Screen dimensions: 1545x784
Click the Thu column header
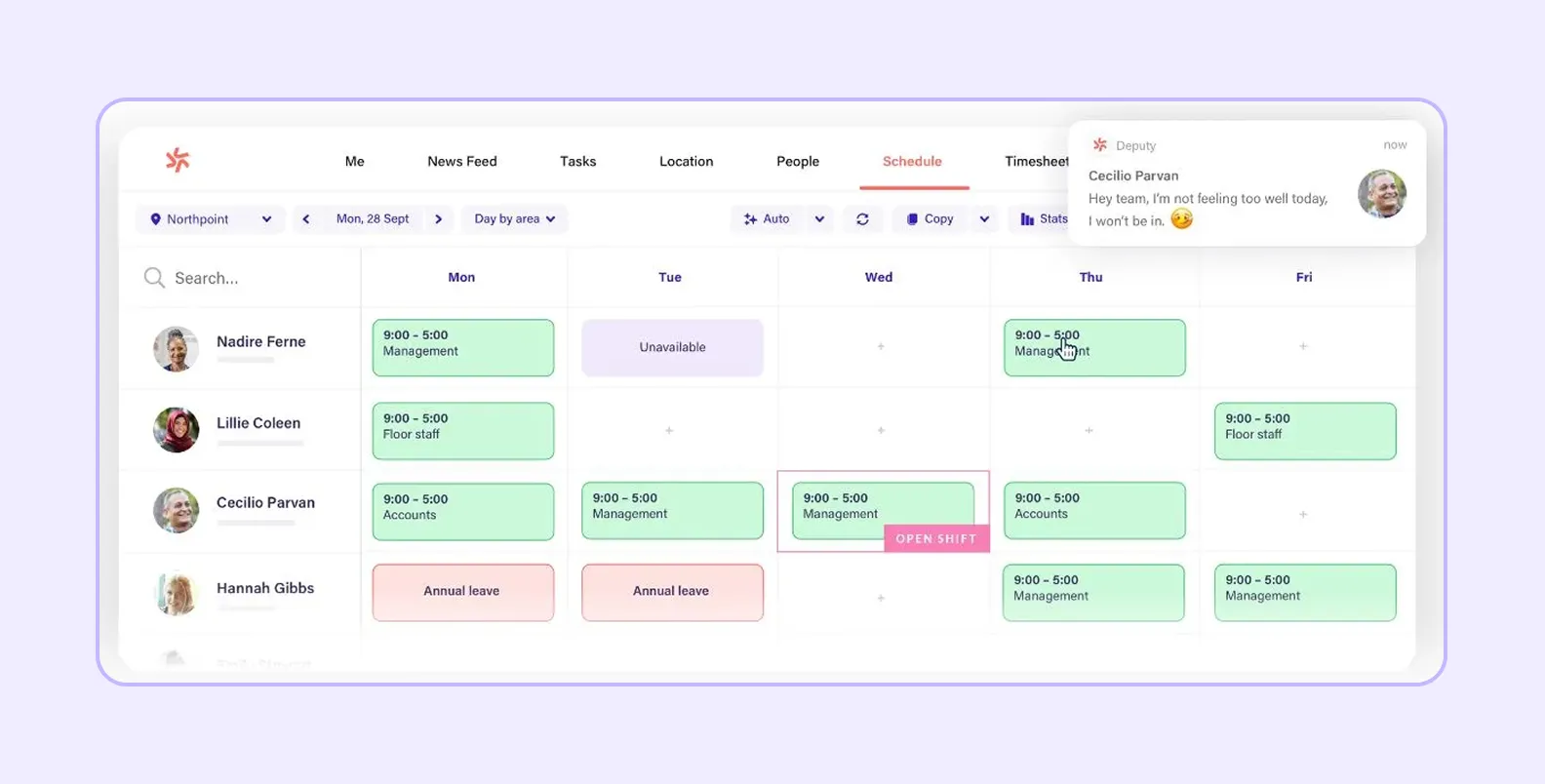1091,278
